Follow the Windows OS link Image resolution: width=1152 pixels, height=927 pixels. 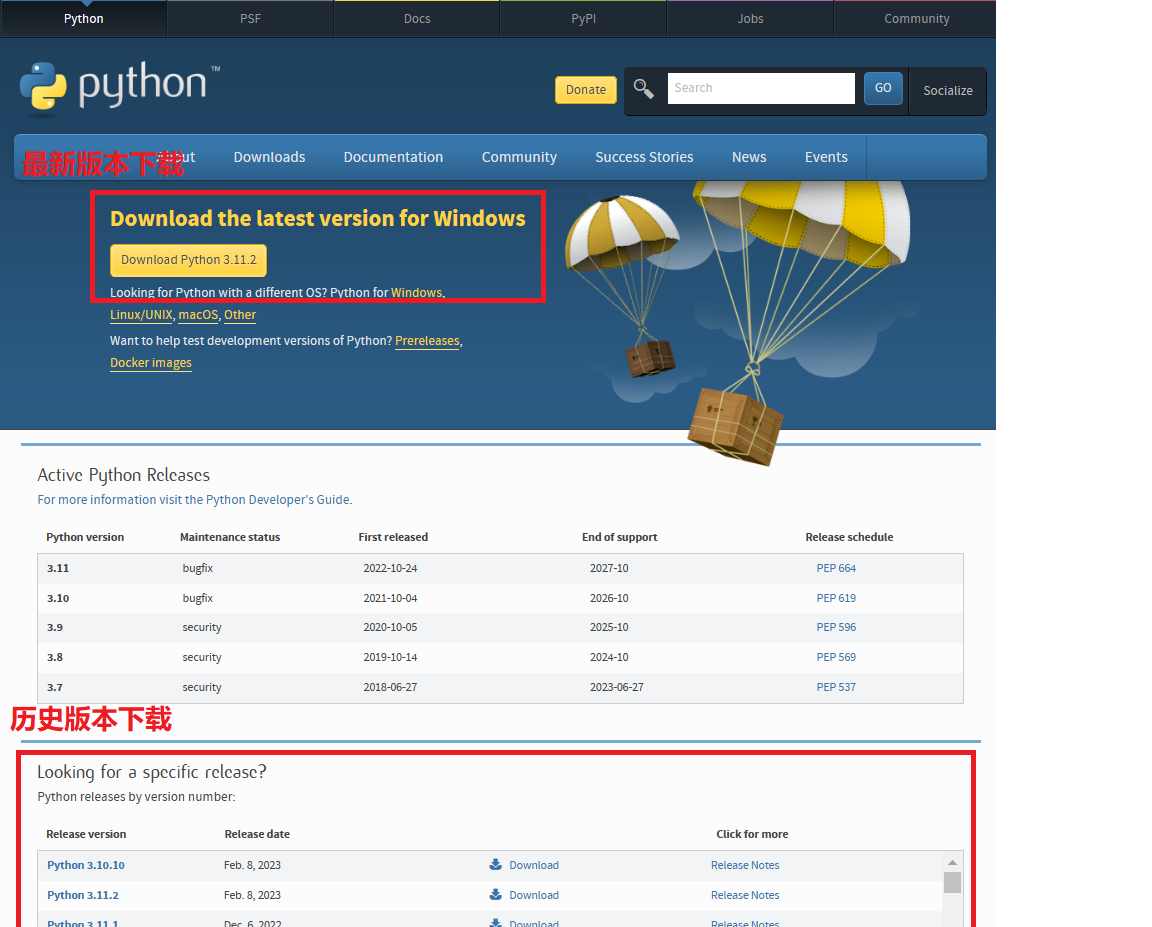[x=417, y=292]
